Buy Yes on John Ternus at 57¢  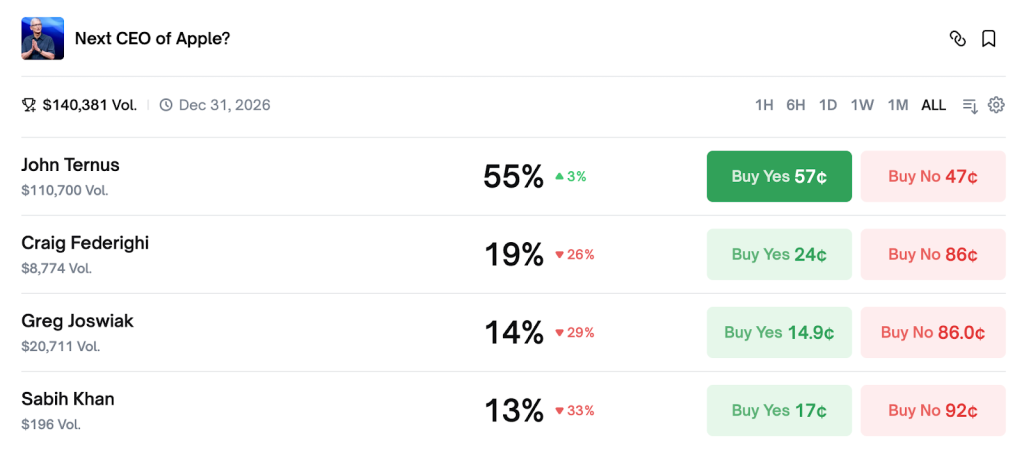(x=779, y=176)
